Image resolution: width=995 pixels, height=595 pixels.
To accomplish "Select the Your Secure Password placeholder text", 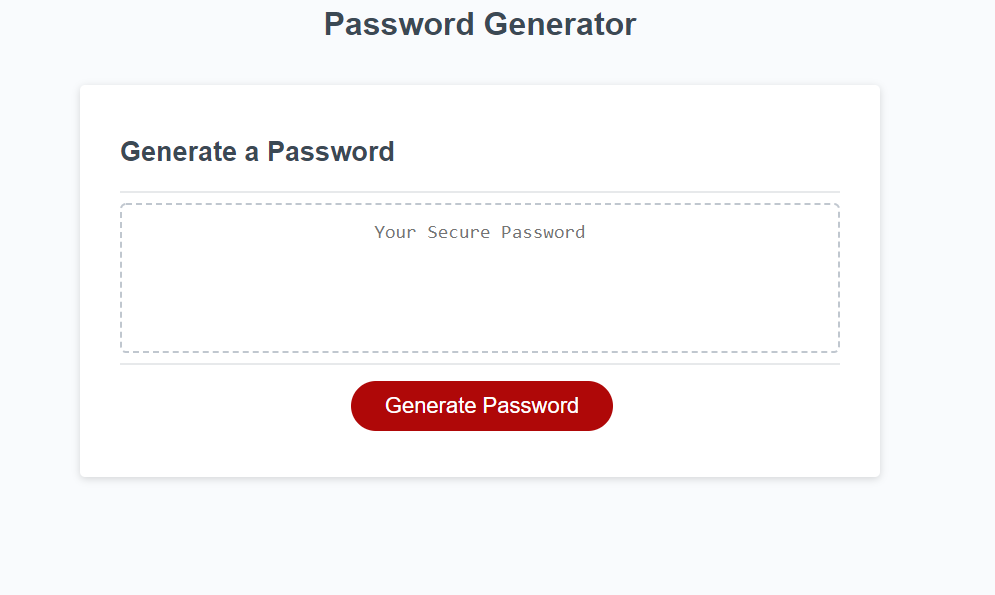I will tap(479, 231).
